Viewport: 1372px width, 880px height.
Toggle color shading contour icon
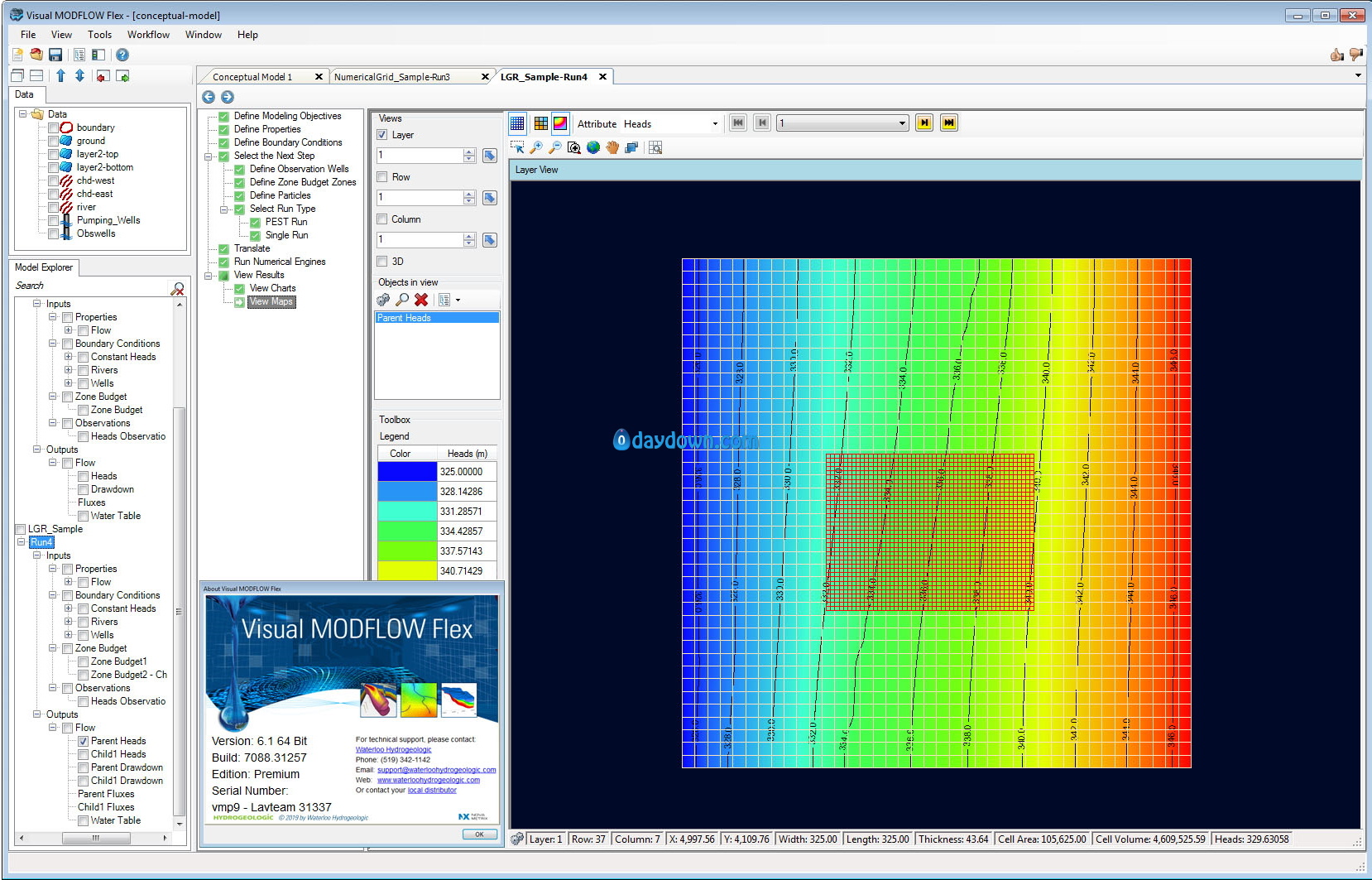coord(560,123)
